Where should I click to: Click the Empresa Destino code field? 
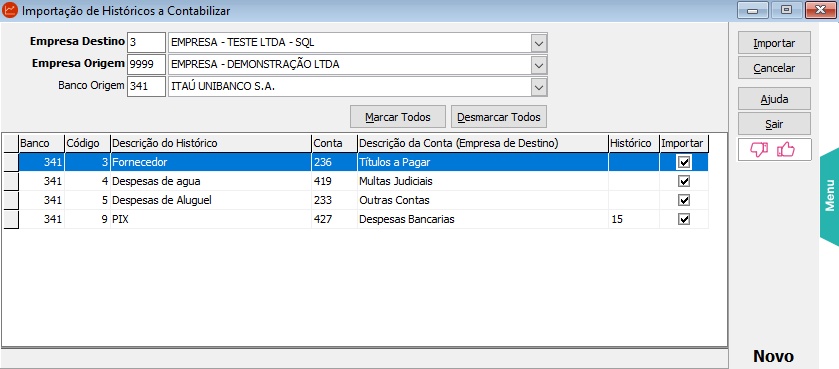[147, 43]
